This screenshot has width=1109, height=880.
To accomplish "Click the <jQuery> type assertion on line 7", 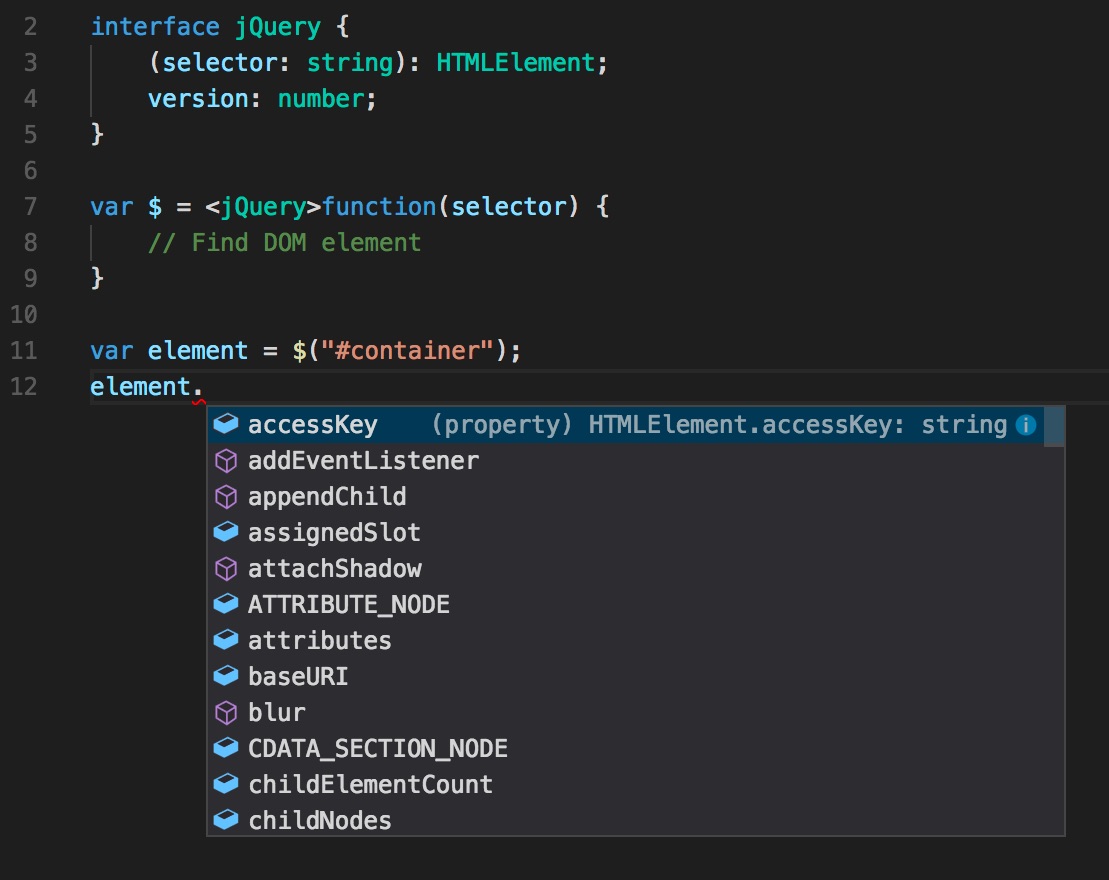I will click(x=263, y=207).
